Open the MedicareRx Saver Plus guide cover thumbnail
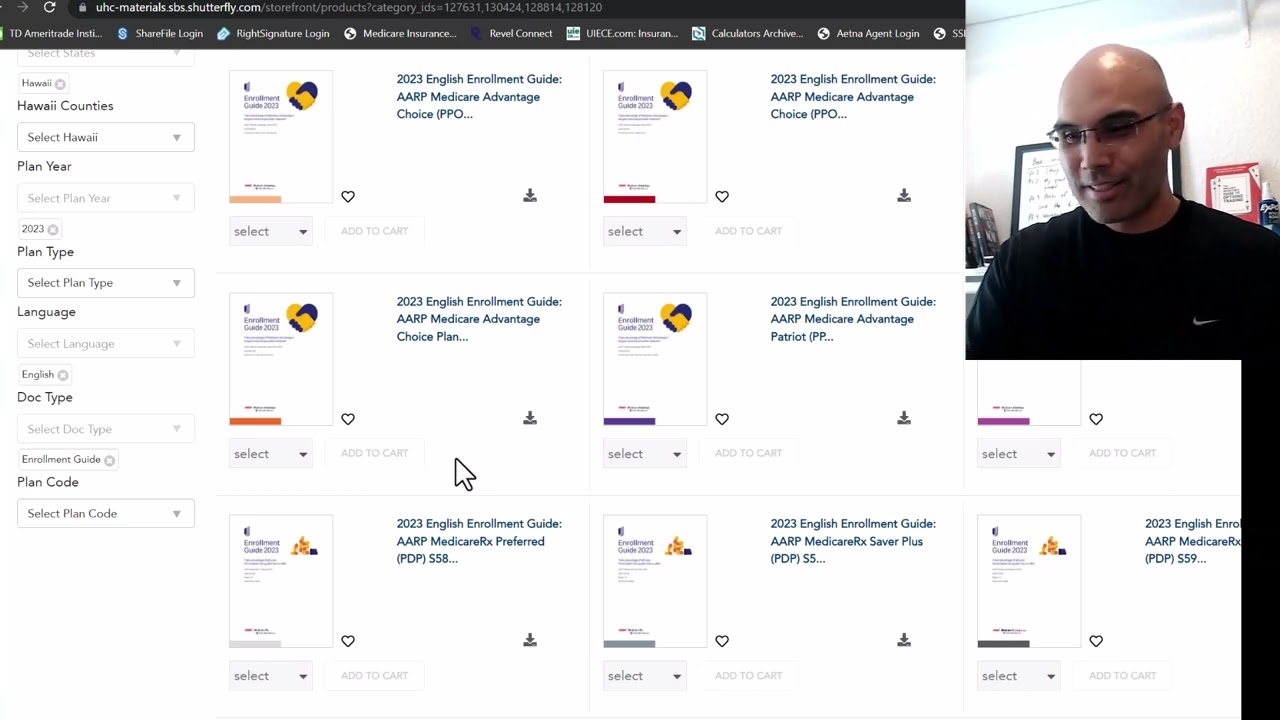 click(655, 581)
